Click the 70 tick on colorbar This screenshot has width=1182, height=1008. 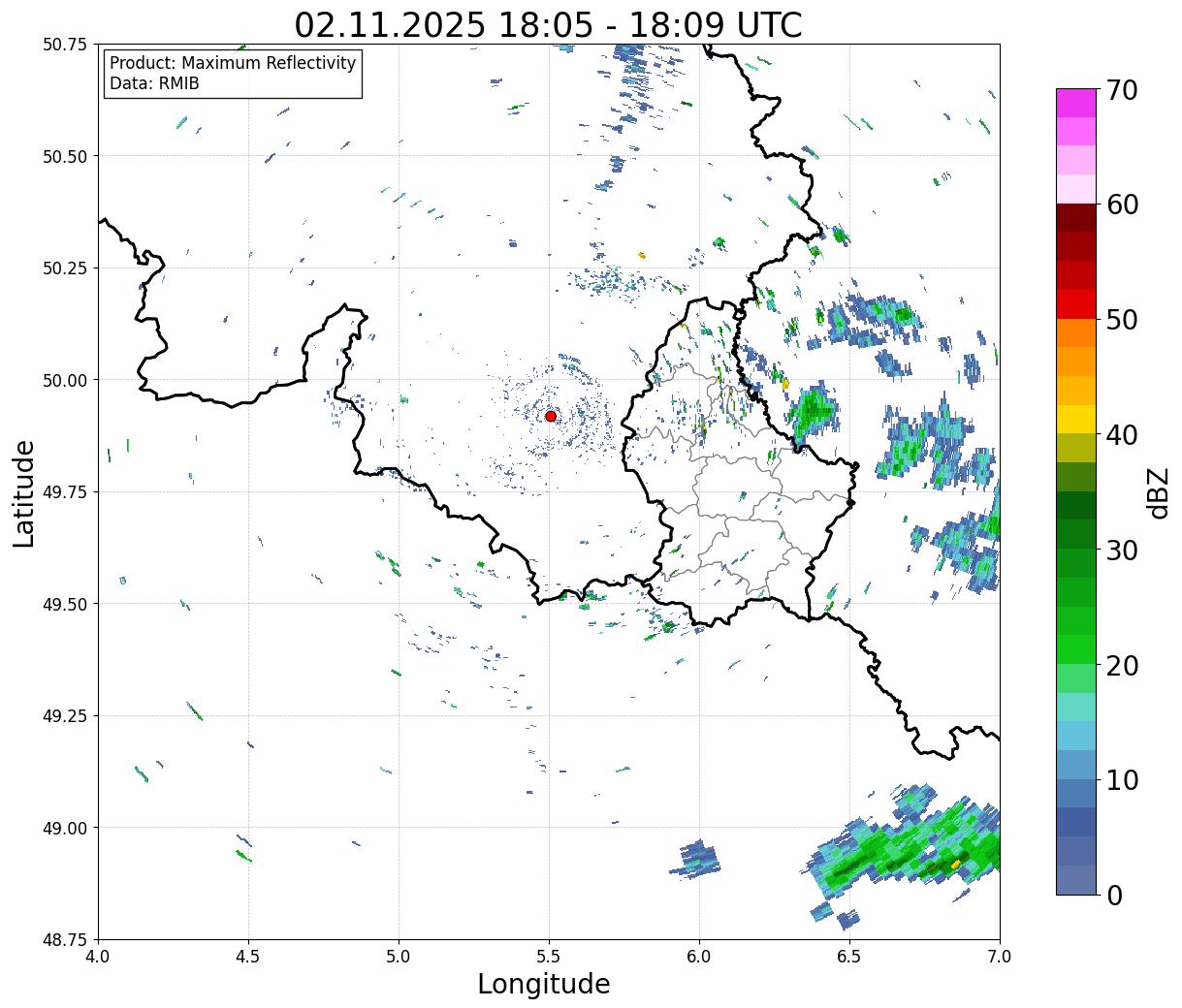pyautogui.click(x=1122, y=90)
